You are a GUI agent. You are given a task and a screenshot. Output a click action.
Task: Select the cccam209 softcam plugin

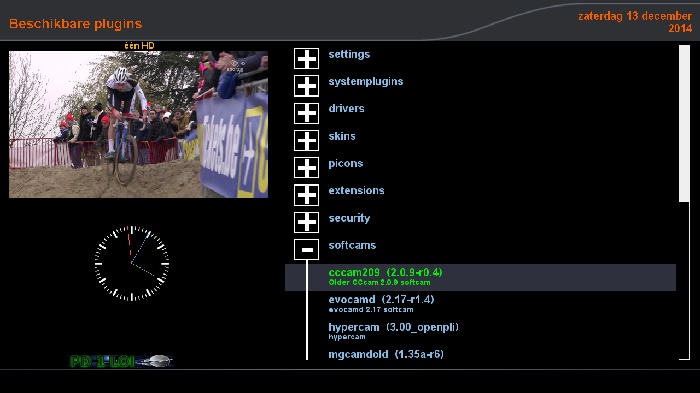coord(480,277)
